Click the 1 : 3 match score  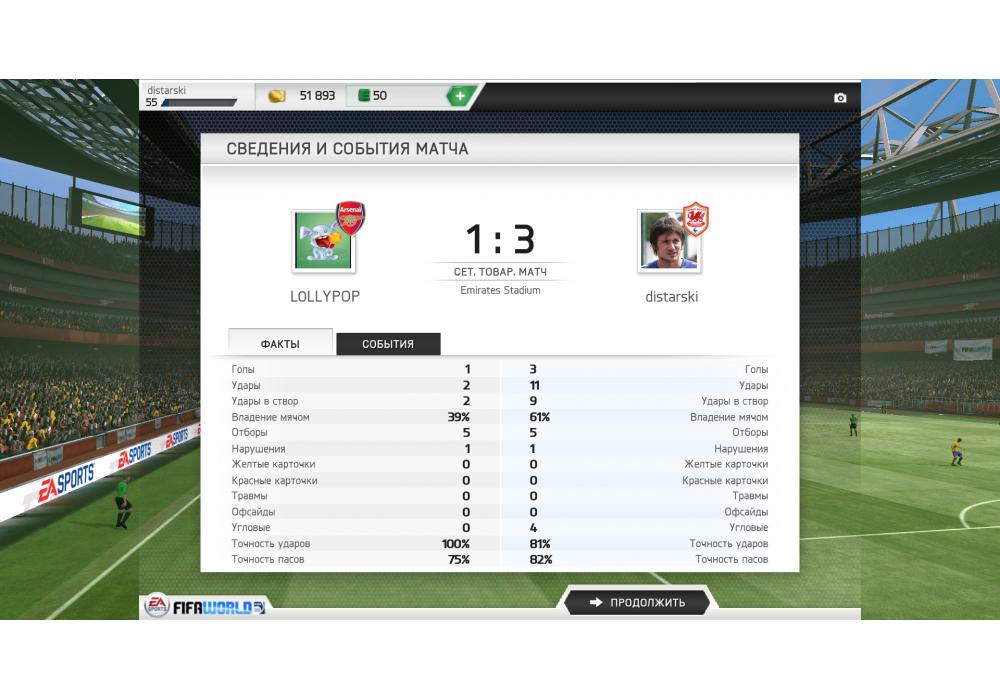pos(500,239)
